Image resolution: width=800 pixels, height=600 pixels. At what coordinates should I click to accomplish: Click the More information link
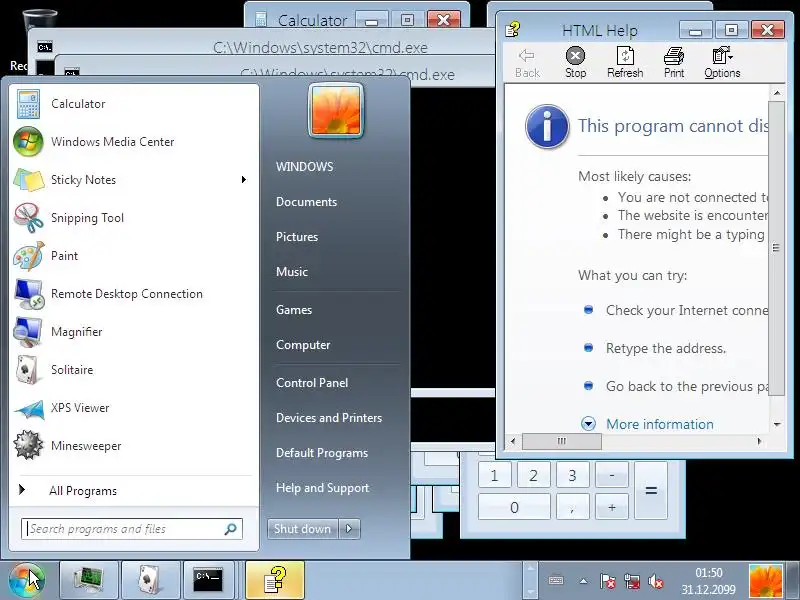tap(660, 424)
